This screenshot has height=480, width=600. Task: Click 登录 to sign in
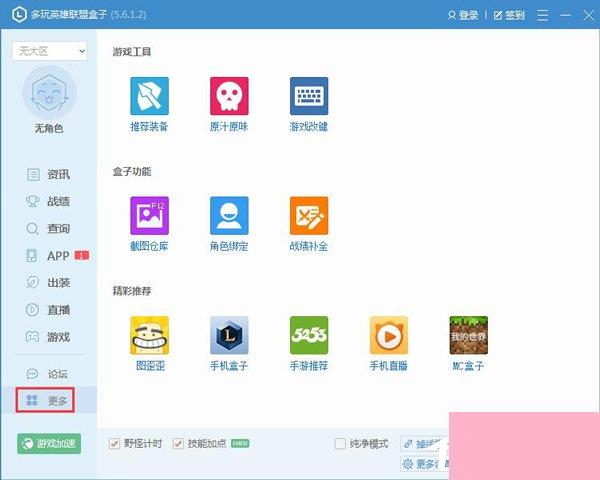463,15
